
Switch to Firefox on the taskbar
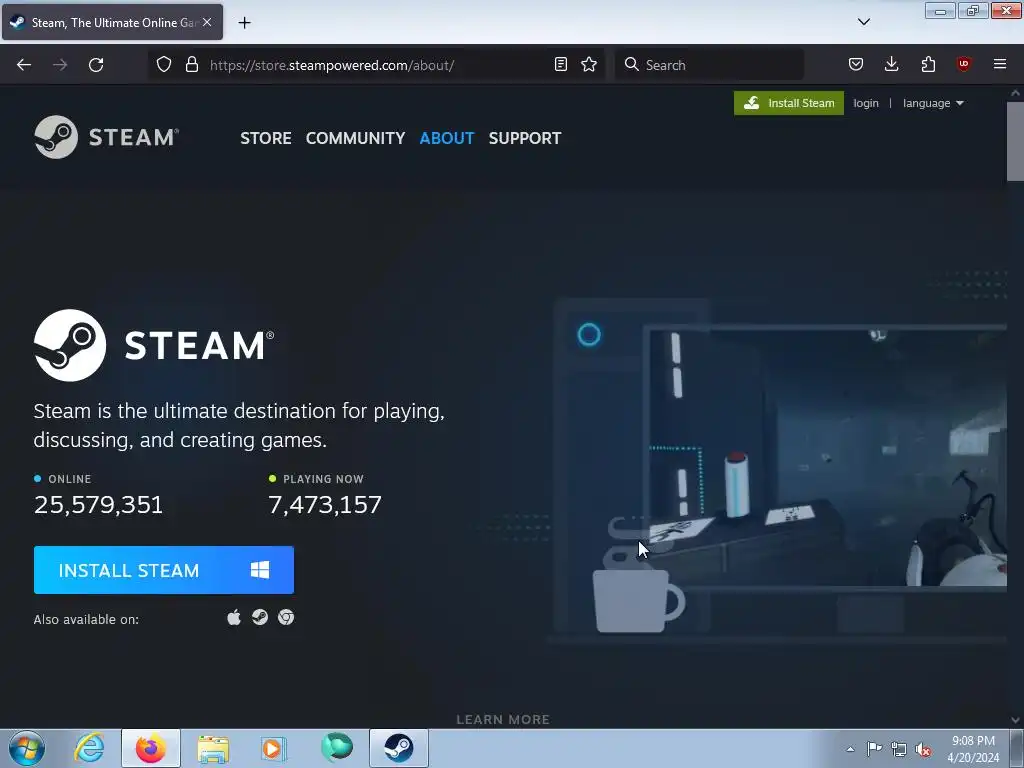151,748
